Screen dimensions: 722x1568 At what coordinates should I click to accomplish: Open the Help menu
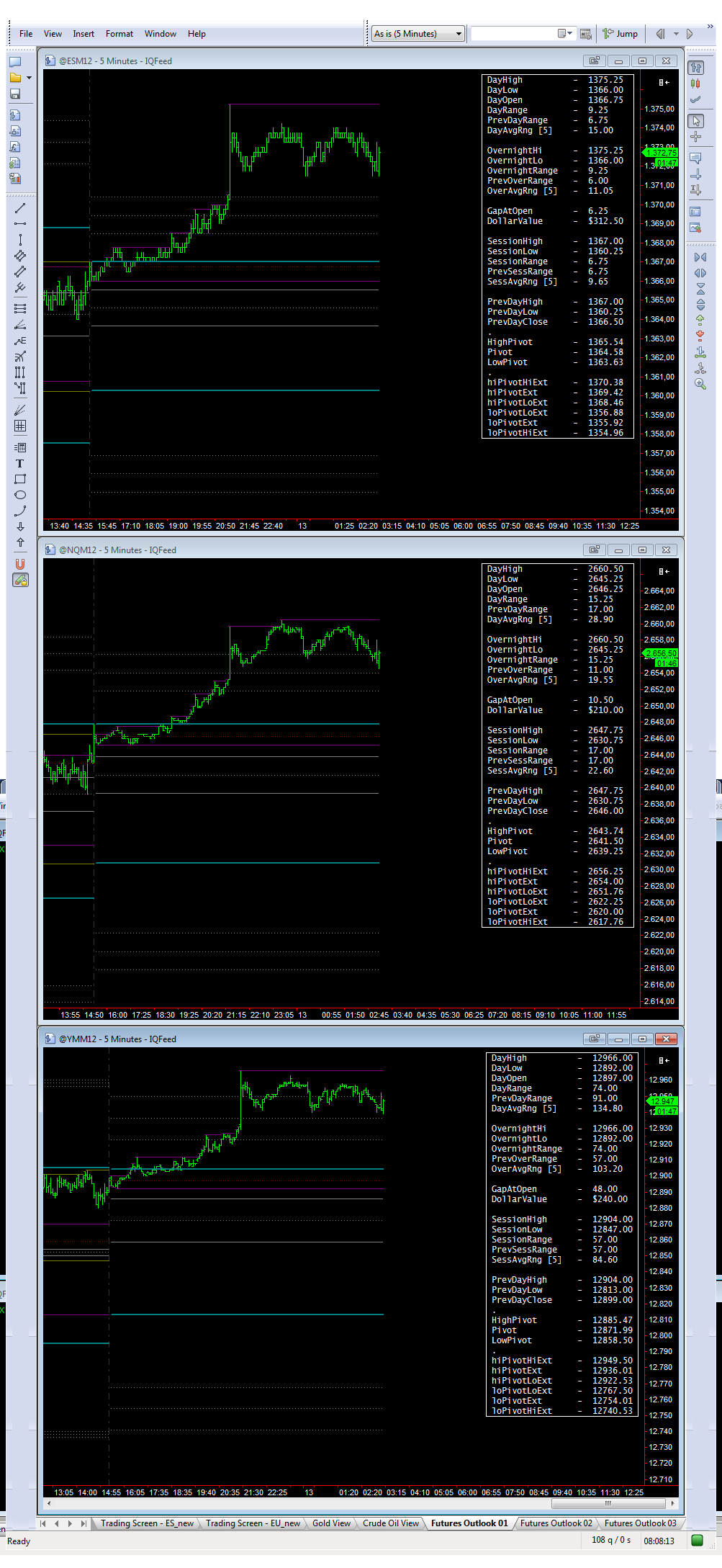click(197, 34)
